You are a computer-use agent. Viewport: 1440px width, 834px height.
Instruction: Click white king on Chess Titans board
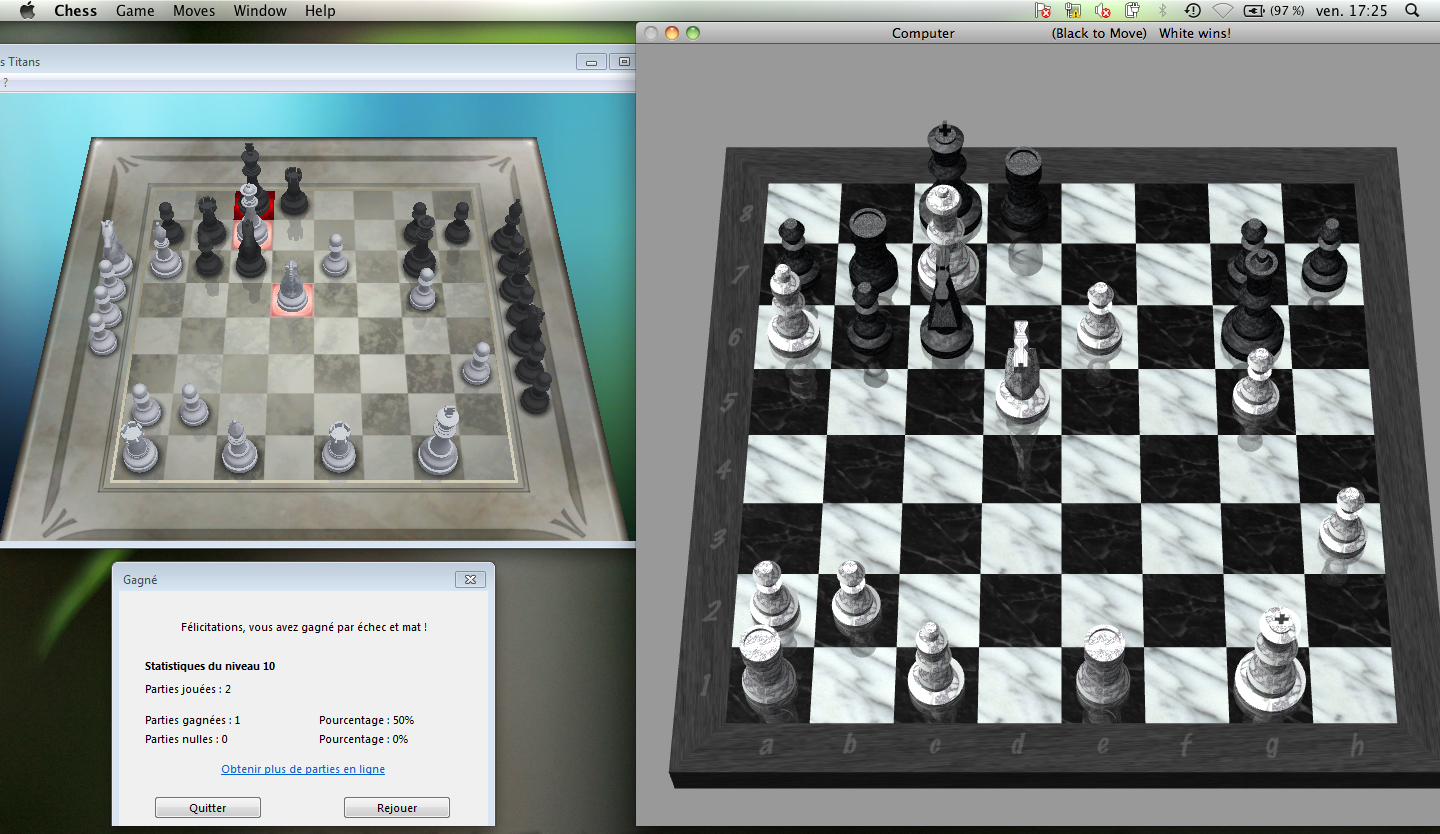pos(439,440)
